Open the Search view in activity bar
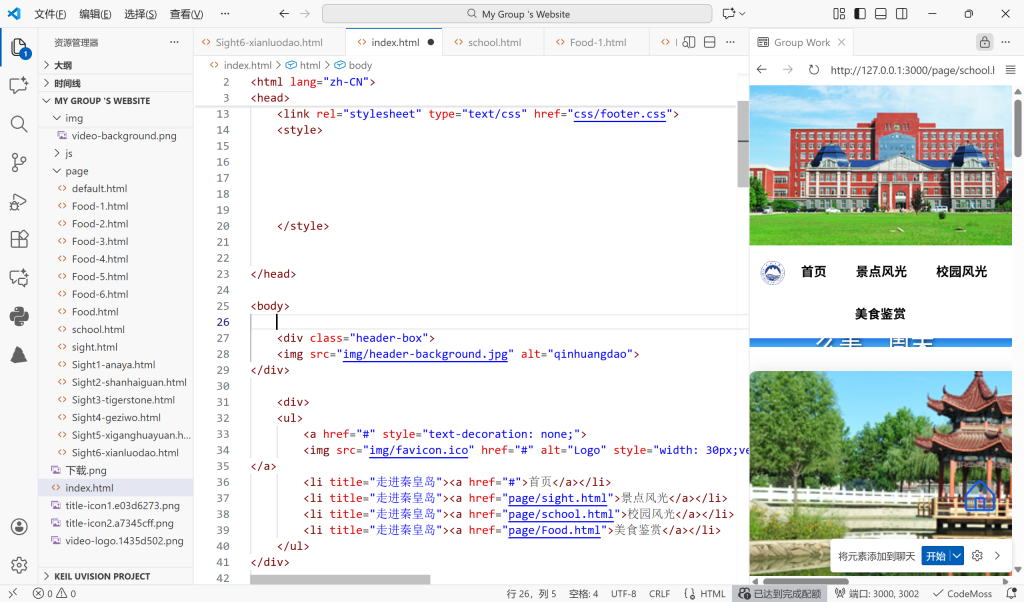1024x602 pixels. (19, 124)
